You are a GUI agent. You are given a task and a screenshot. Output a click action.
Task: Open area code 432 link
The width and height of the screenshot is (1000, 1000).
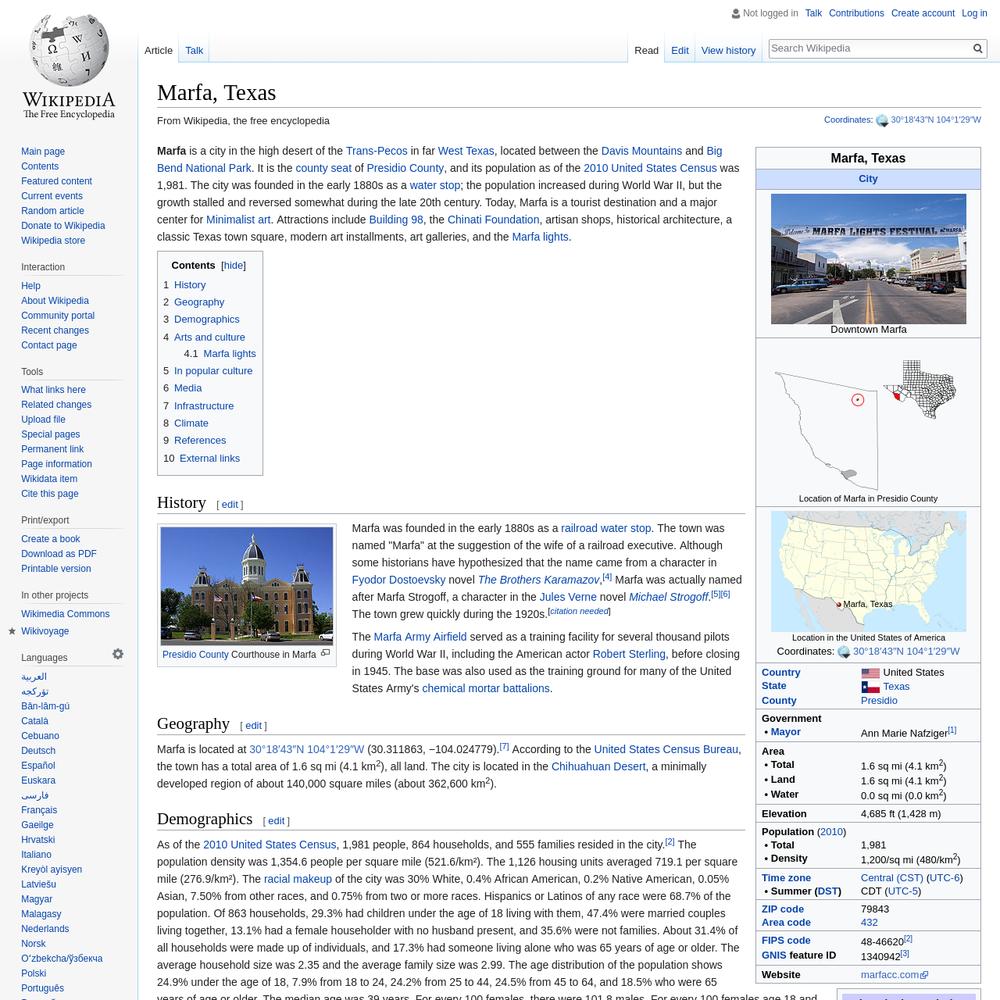pyautogui.click(x=869, y=923)
